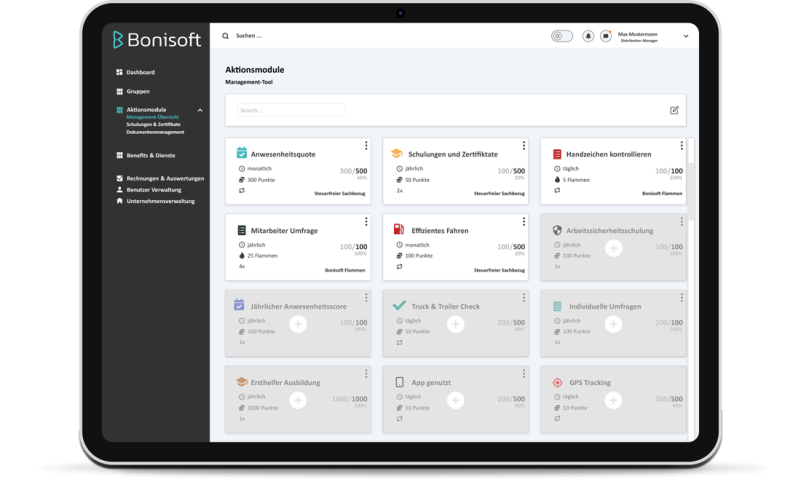Open Dokumentenmanagement submenu link
Screen dimensions: 800x484
pos(155,132)
